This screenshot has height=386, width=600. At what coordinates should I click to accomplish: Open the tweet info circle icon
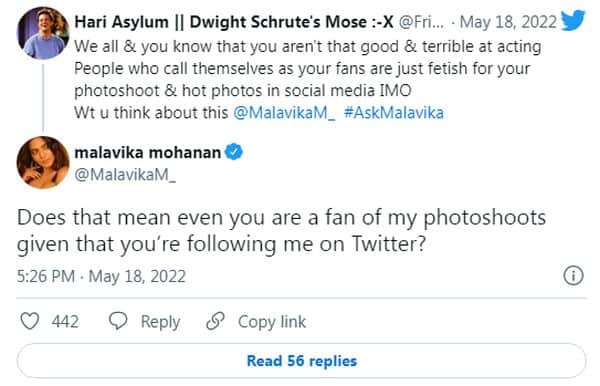point(573,275)
